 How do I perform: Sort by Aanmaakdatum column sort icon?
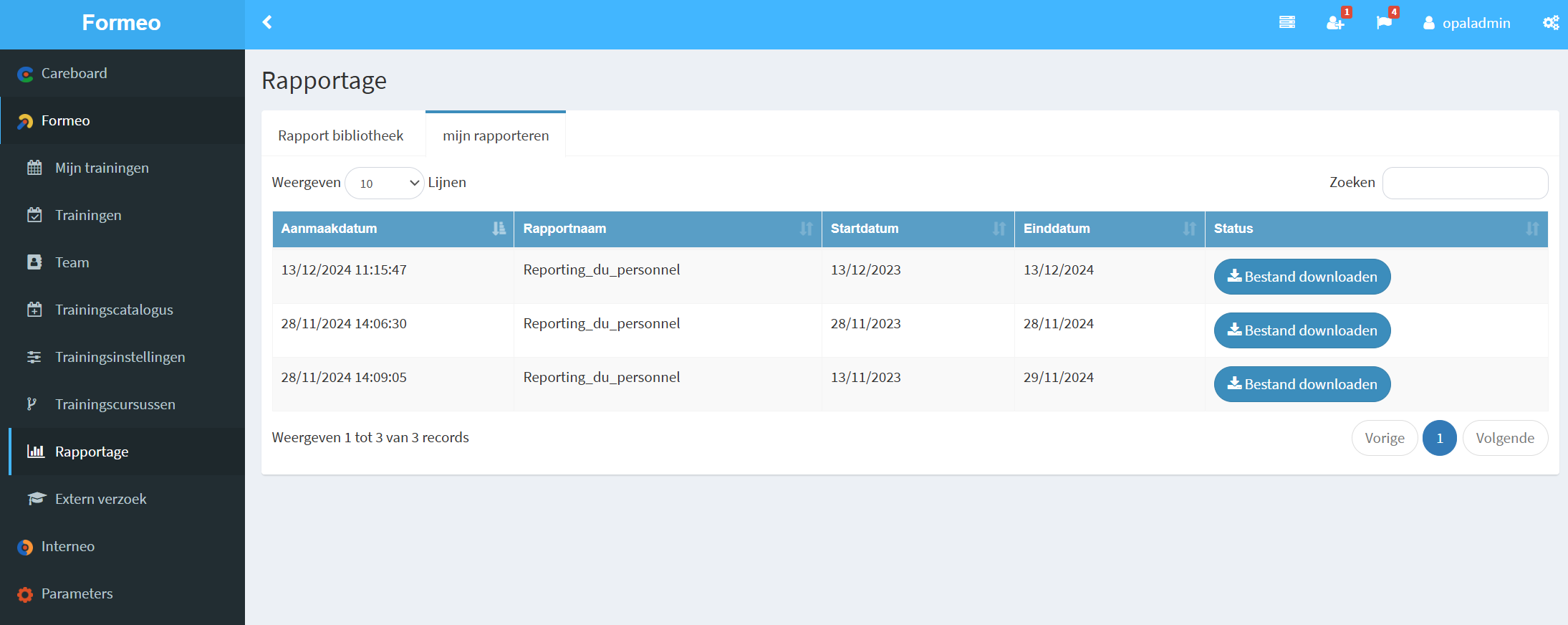499,229
